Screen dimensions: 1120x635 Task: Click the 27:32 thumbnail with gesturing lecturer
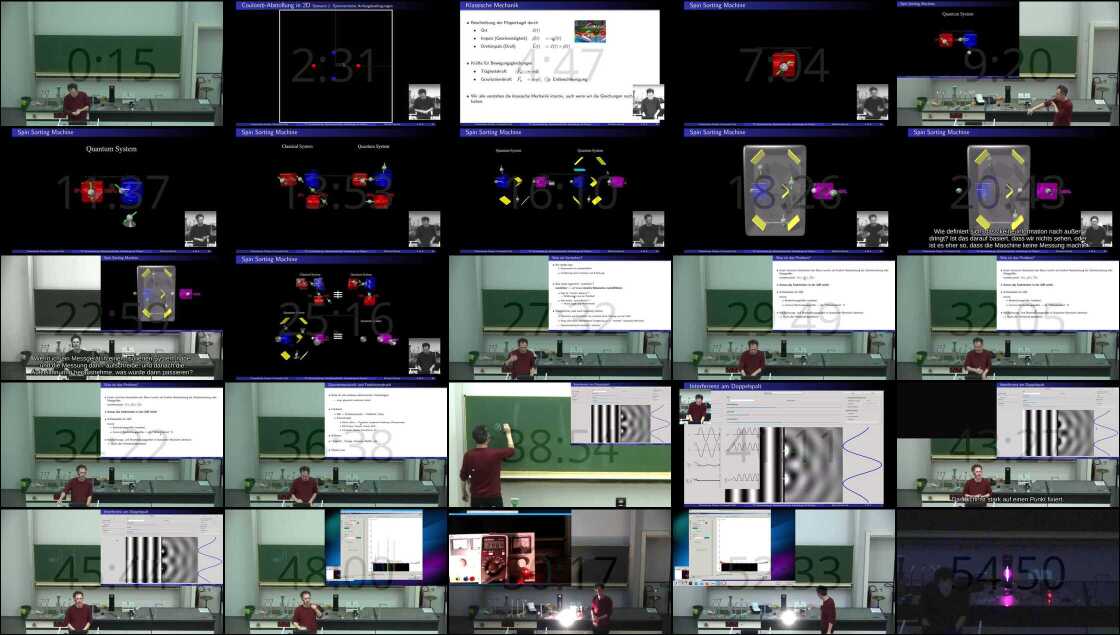559,317
